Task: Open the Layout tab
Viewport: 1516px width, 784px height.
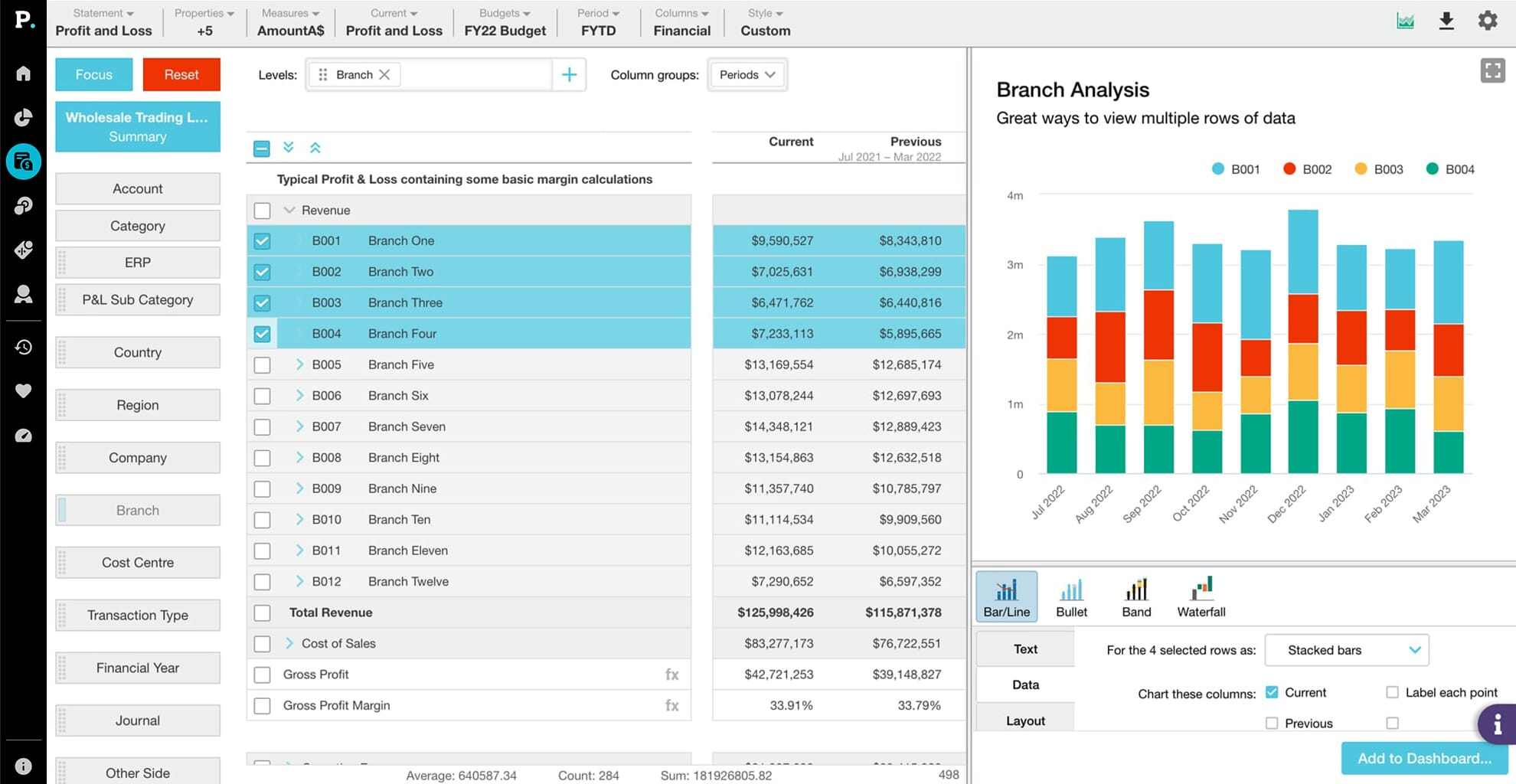Action: coord(1025,720)
